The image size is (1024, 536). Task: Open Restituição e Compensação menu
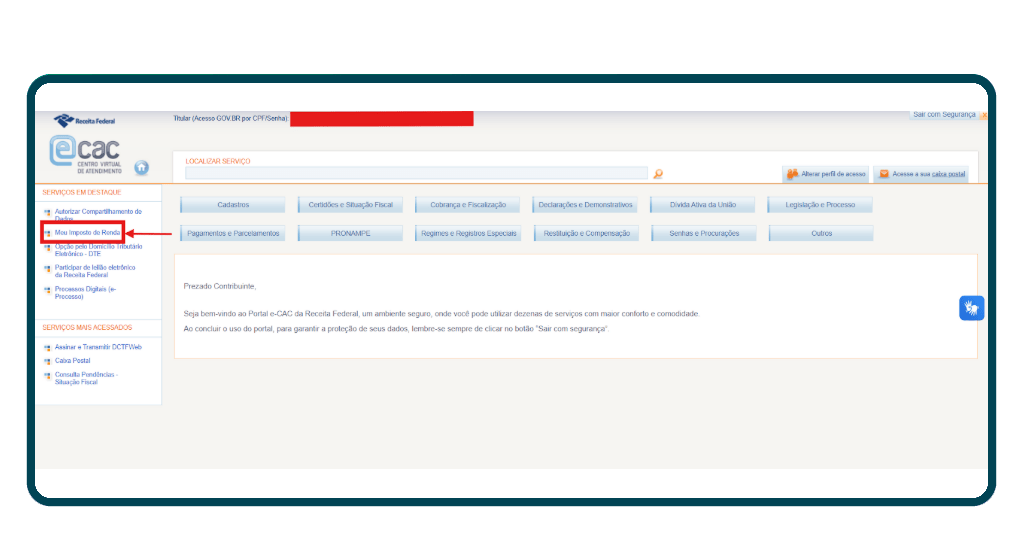[x=586, y=234]
